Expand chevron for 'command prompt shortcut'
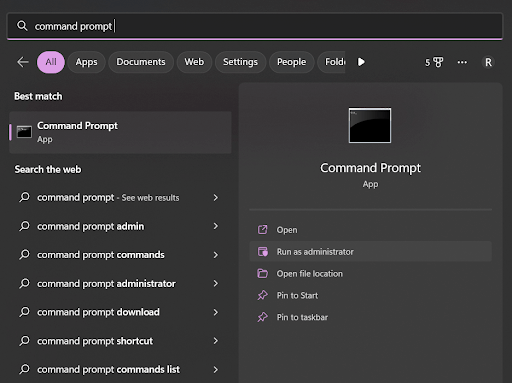Image resolution: width=512 pixels, height=383 pixels. pos(216,341)
